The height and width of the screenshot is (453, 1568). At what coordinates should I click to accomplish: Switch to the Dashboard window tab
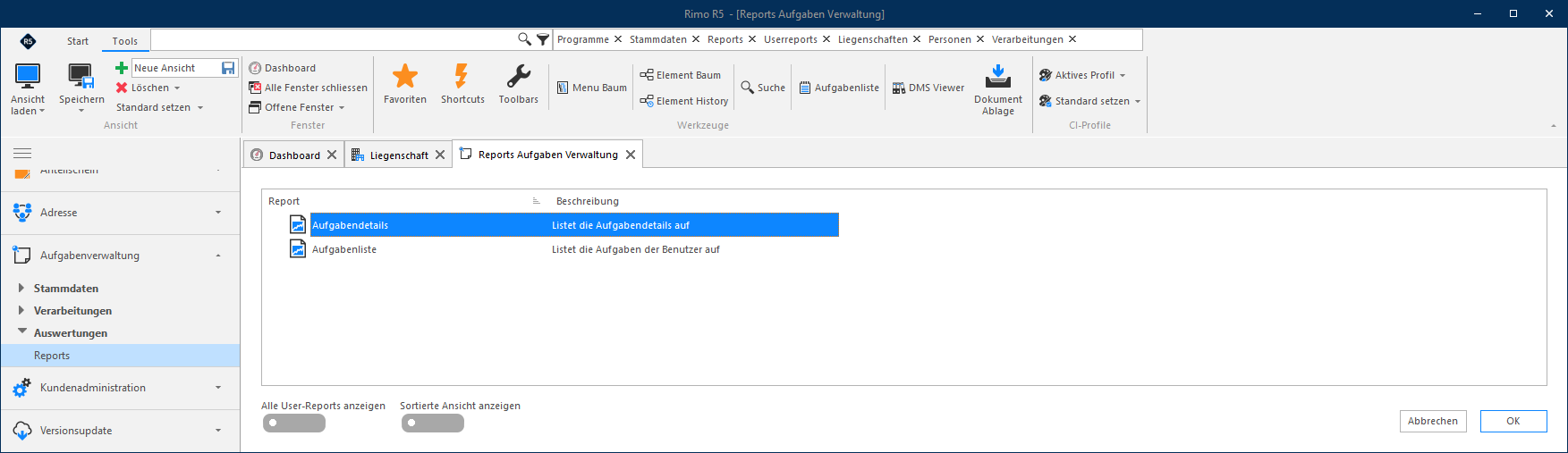(x=294, y=155)
